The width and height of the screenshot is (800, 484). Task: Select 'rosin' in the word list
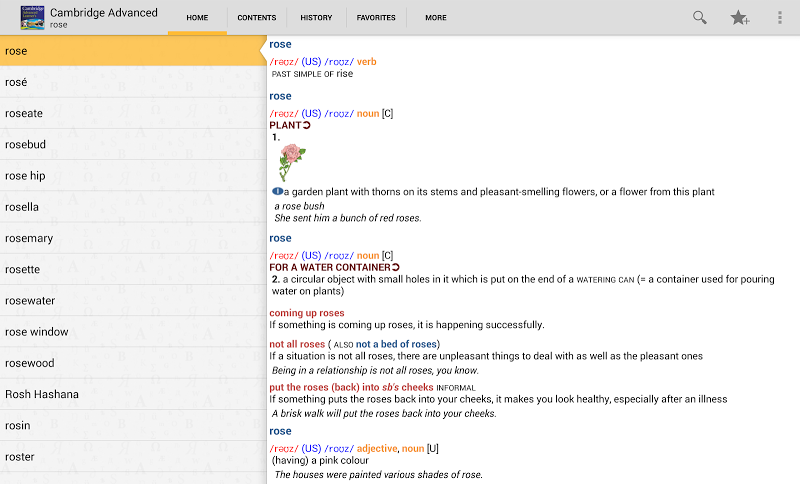coord(133,425)
